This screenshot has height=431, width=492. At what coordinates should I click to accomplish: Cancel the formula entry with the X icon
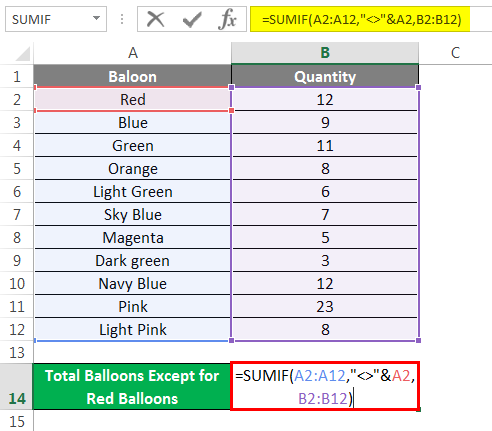click(x=156, y=19)
